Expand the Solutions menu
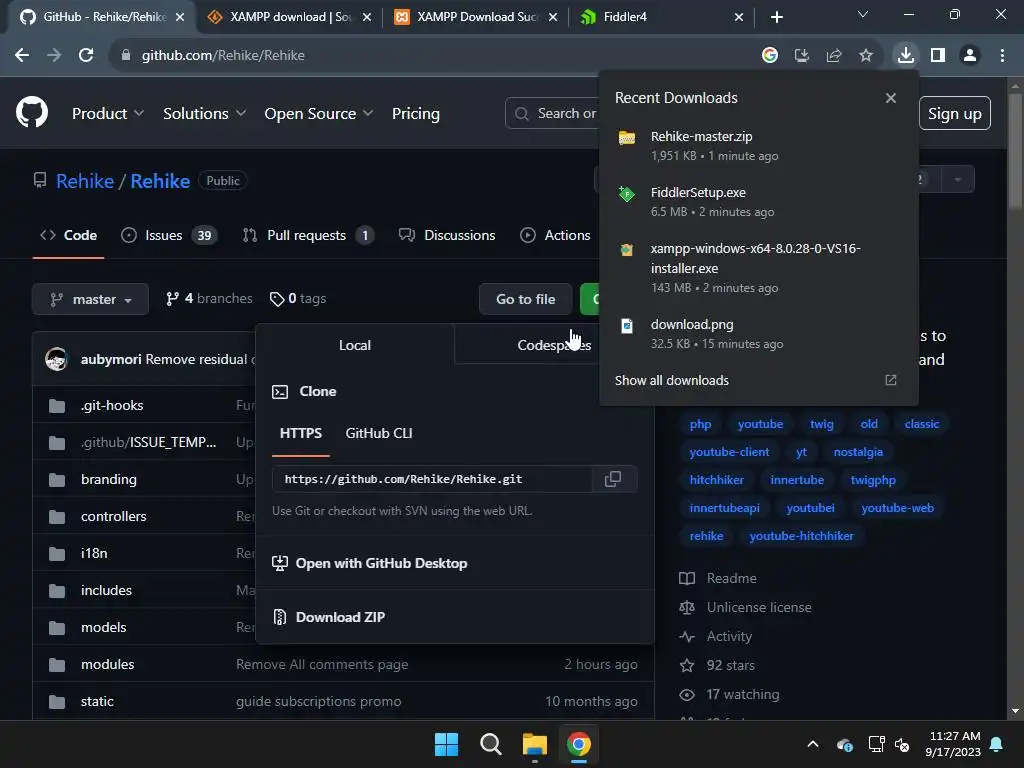1024x768 pixels. click(204, 114)
